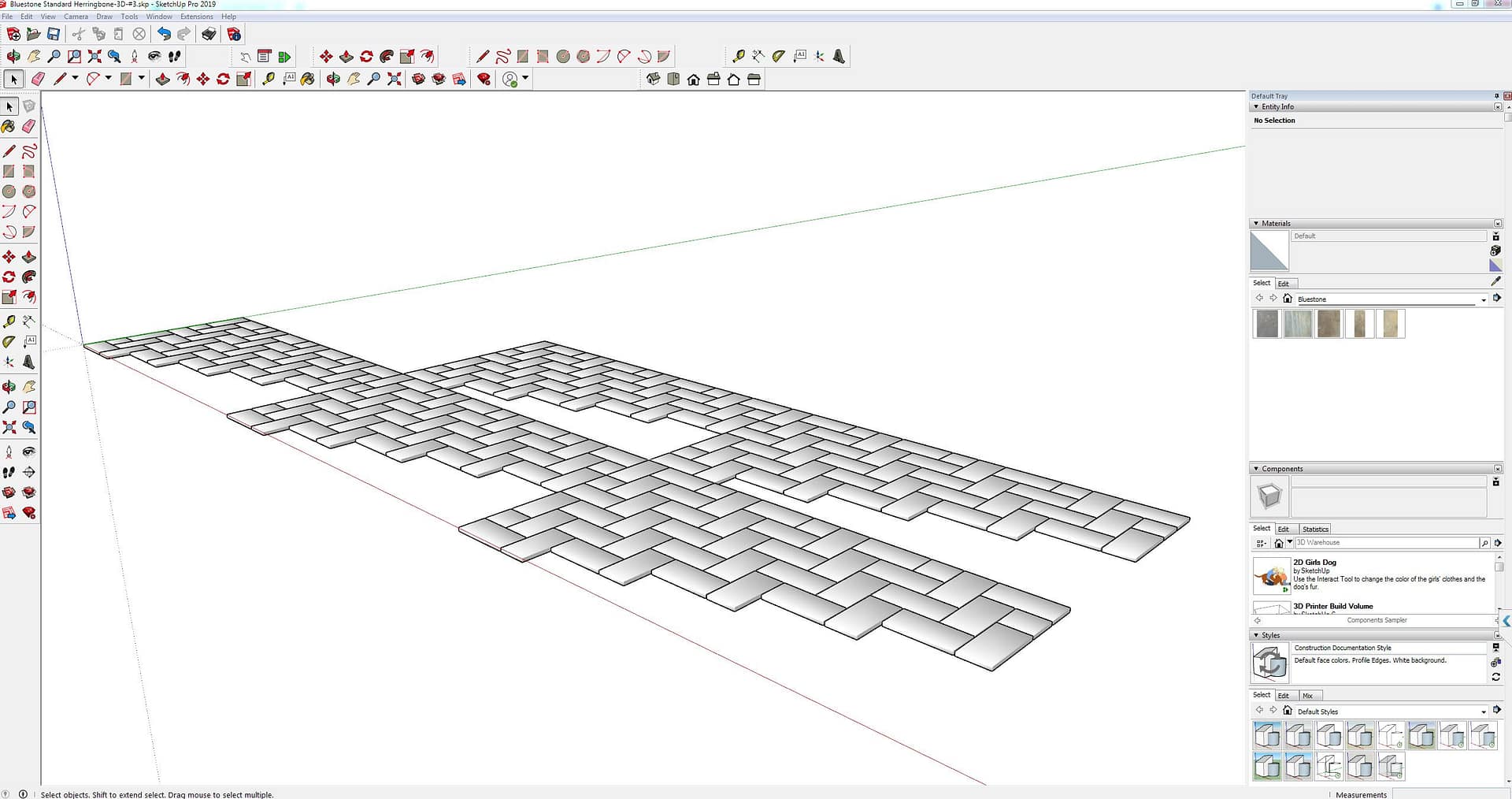Open the Extensions menu

click(196, 17)
